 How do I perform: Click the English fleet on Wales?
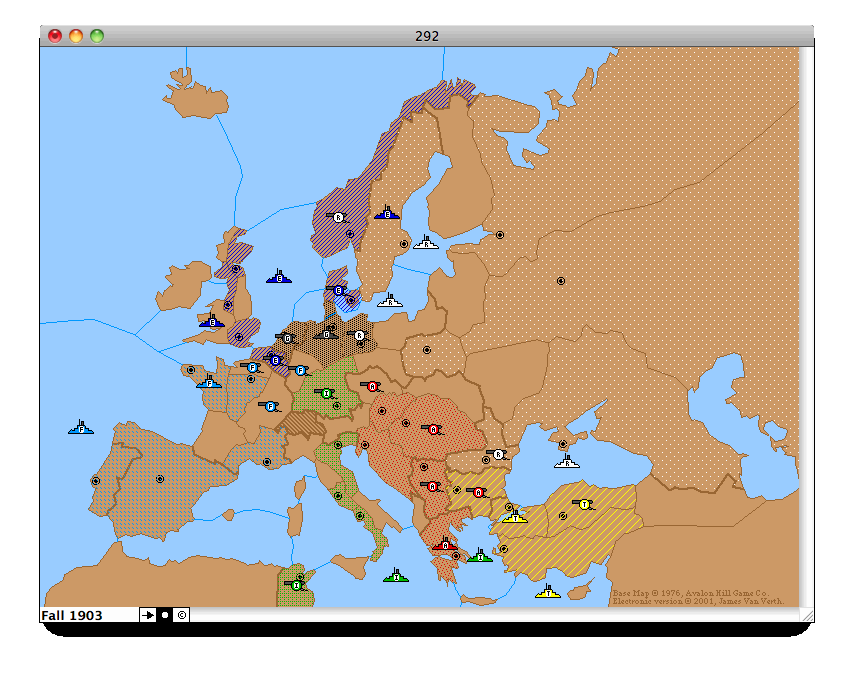[x=212, y=321]
